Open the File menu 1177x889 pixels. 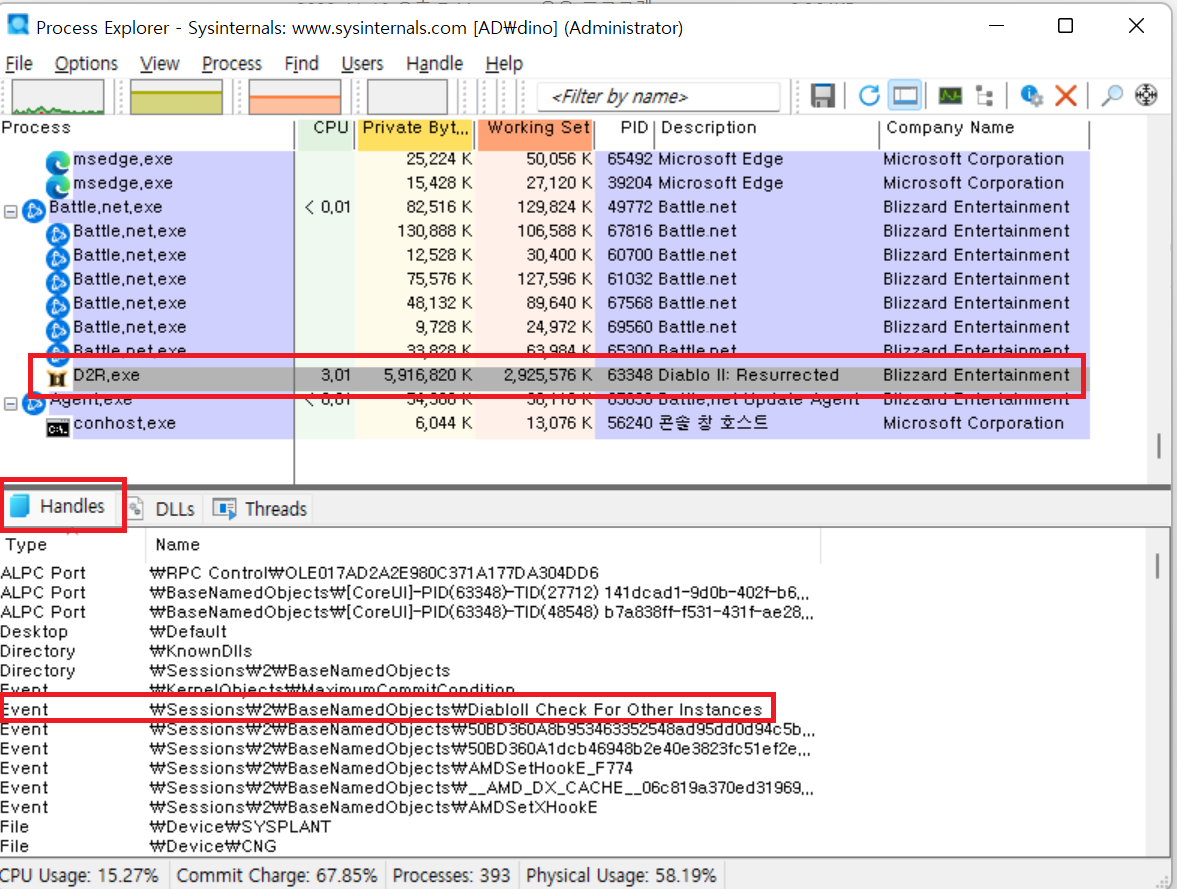(19, 64)
